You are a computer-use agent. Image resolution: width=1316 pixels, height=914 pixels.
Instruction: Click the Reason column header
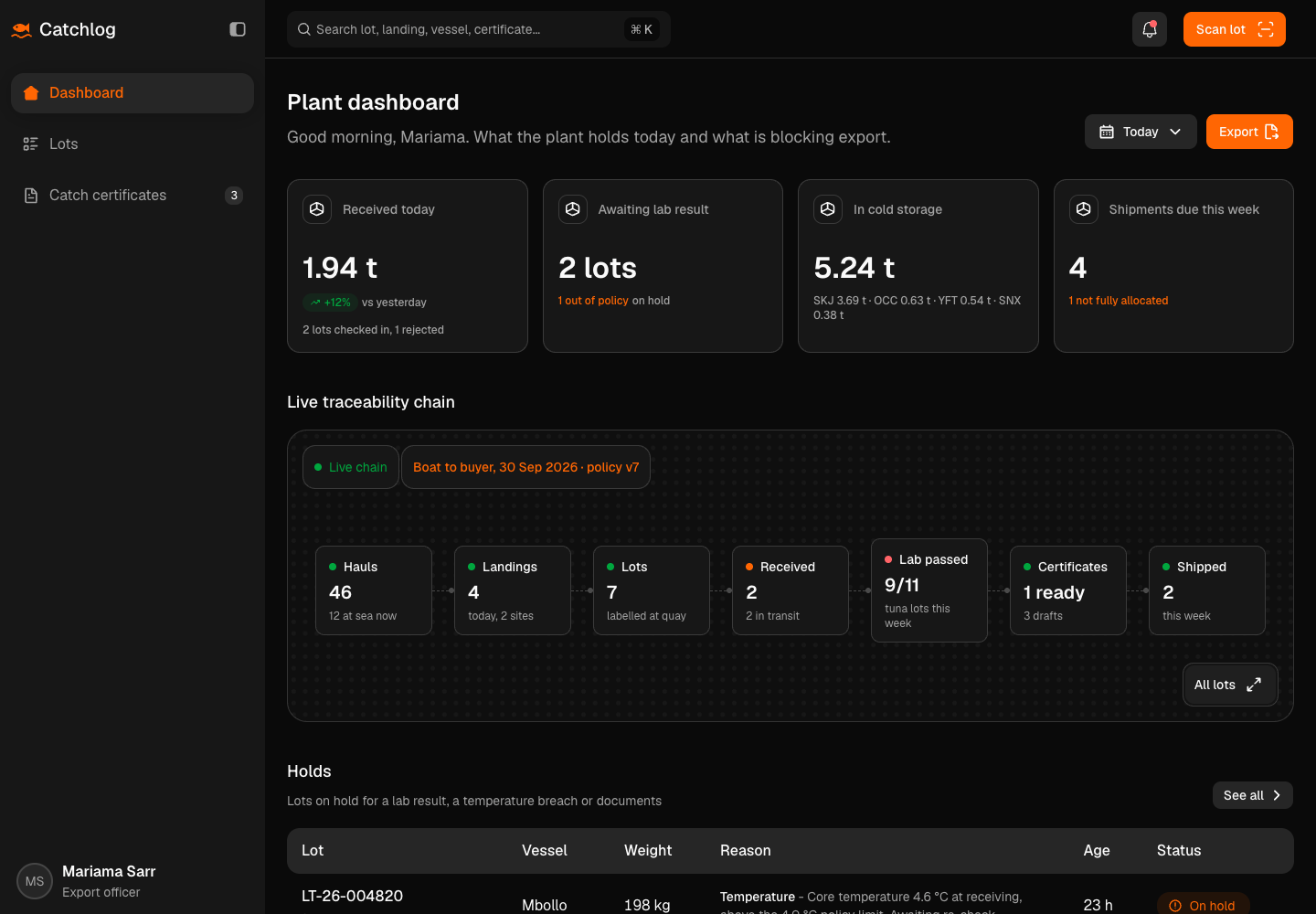pyautogui.click(x=746, y=851)
